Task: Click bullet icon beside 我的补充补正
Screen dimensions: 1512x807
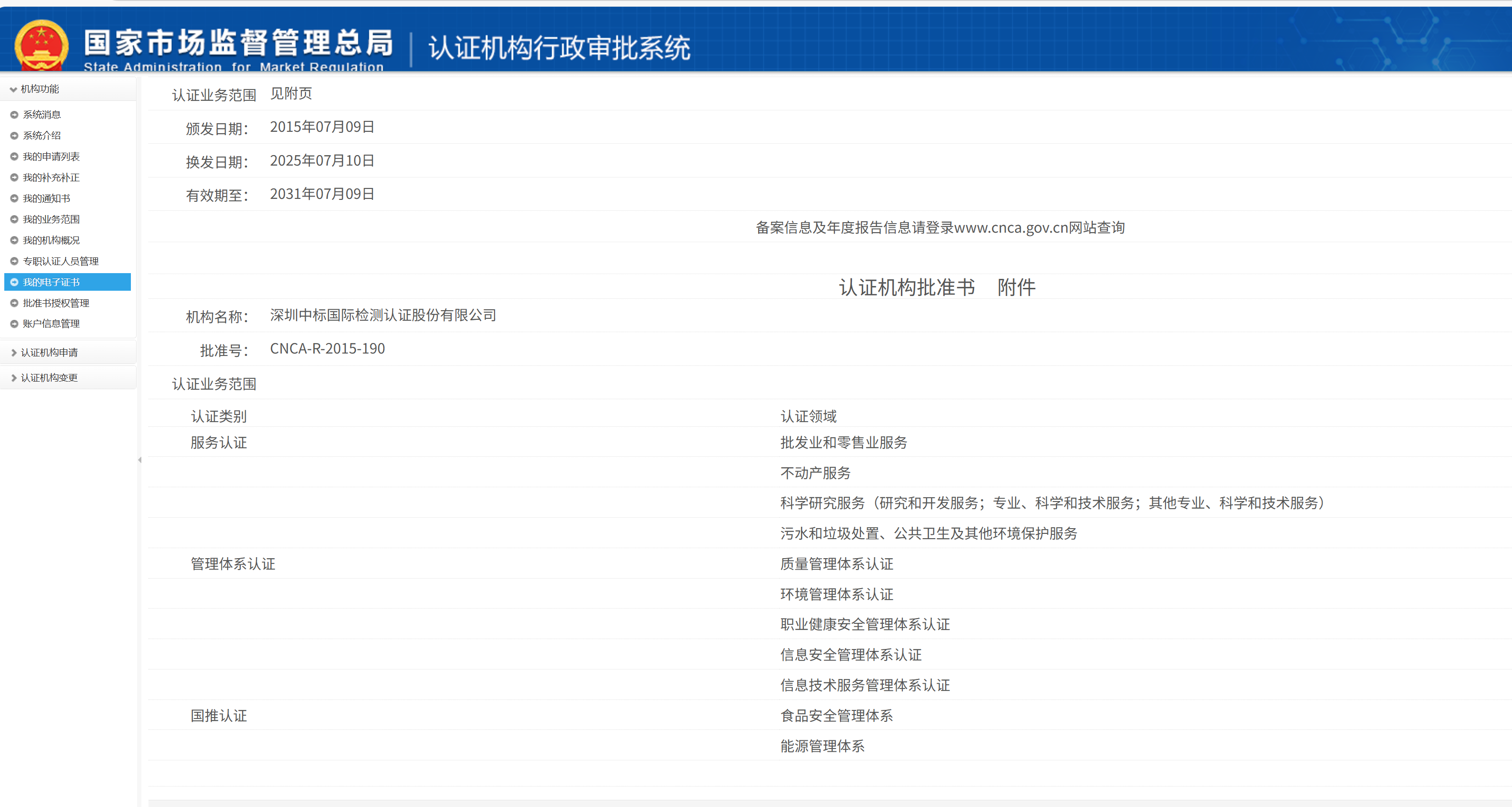Action: click(x=14, y=177)
